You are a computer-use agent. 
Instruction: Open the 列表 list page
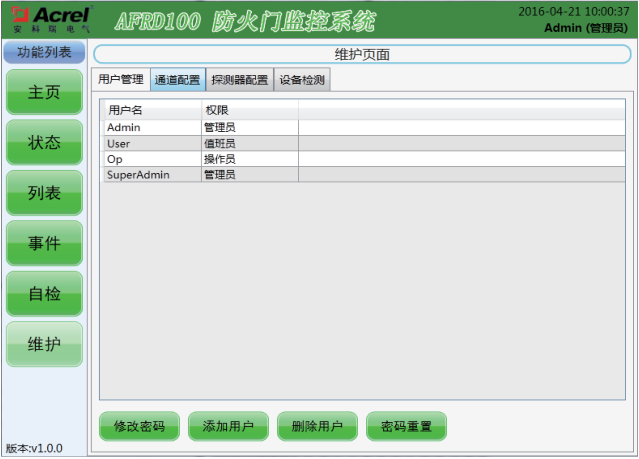pyautogui.click(x=44, y=193)
